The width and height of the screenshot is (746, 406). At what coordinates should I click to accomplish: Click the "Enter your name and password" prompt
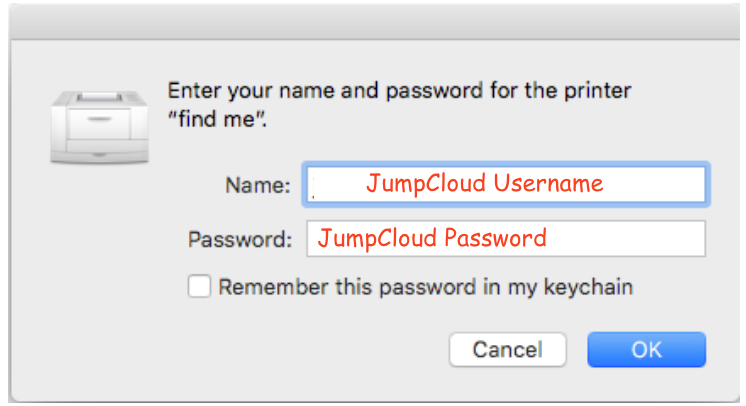click(x=399, y=90)
